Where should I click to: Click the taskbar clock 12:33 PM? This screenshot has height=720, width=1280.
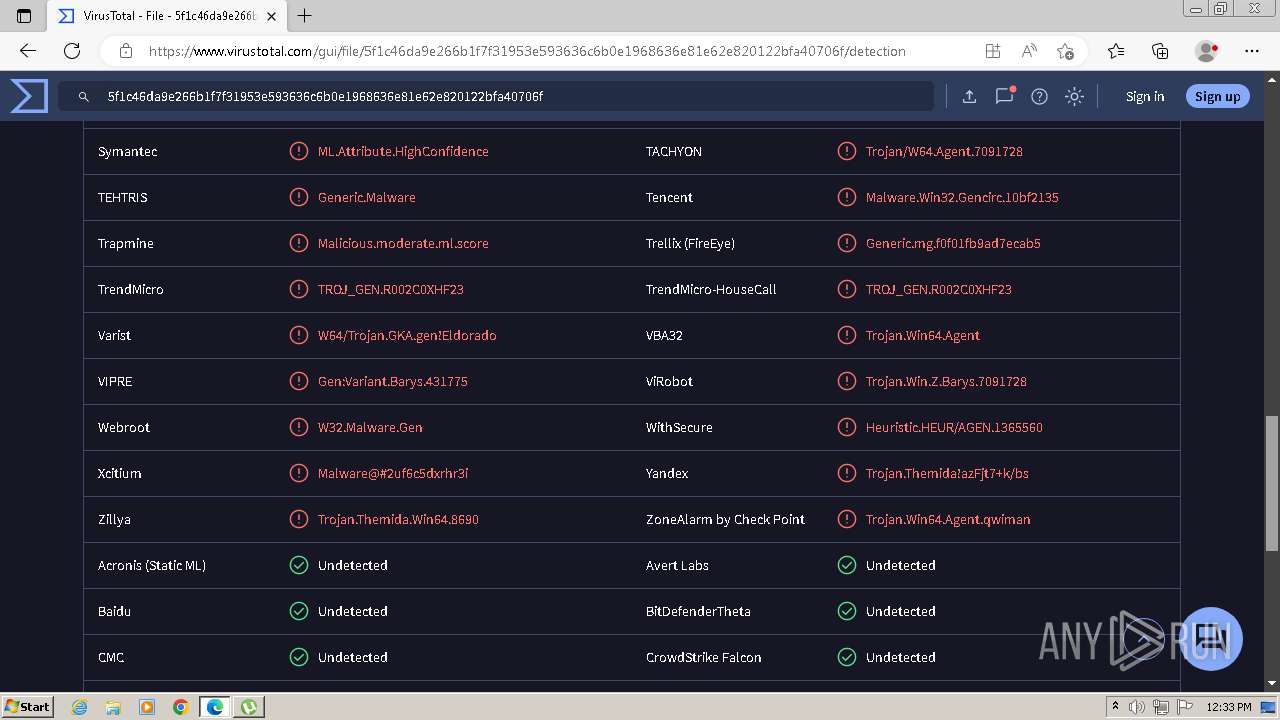(1229, 707)
